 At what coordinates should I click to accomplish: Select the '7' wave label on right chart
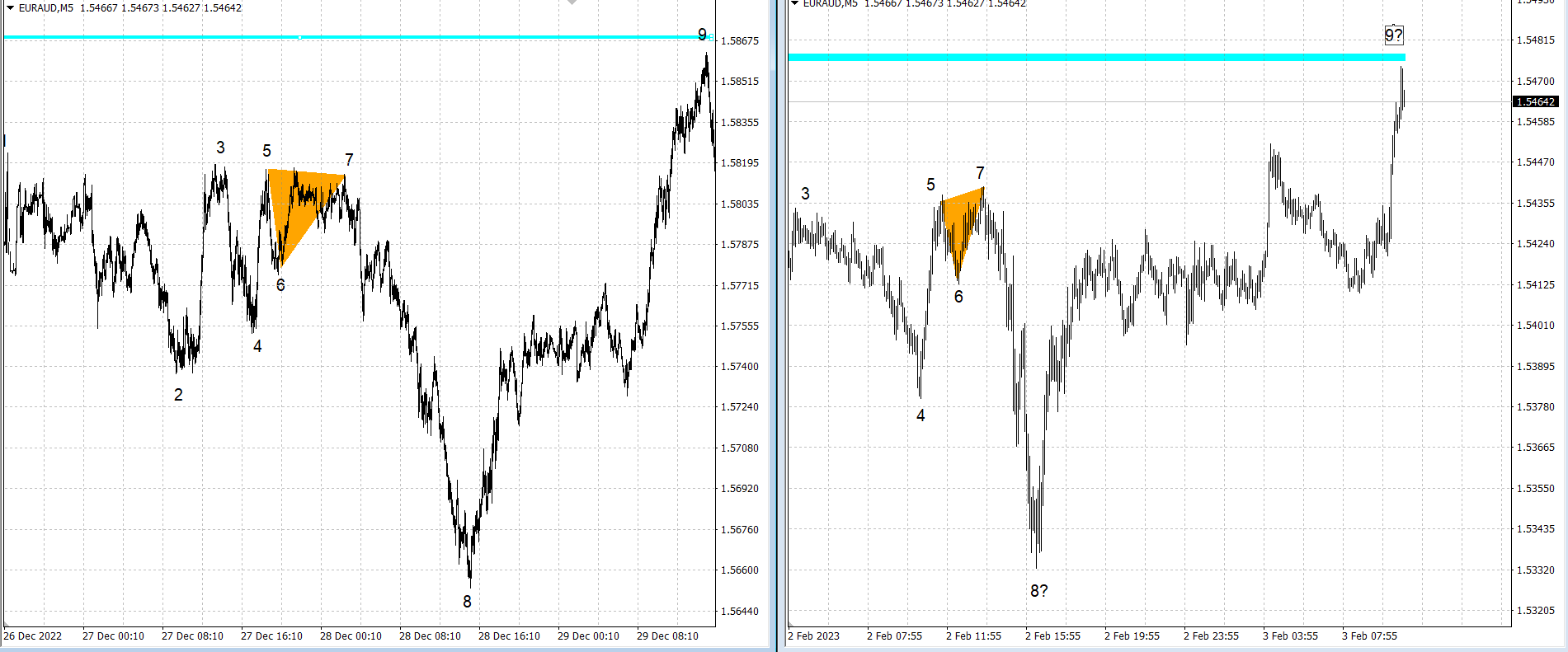click(x=980, y=173)
